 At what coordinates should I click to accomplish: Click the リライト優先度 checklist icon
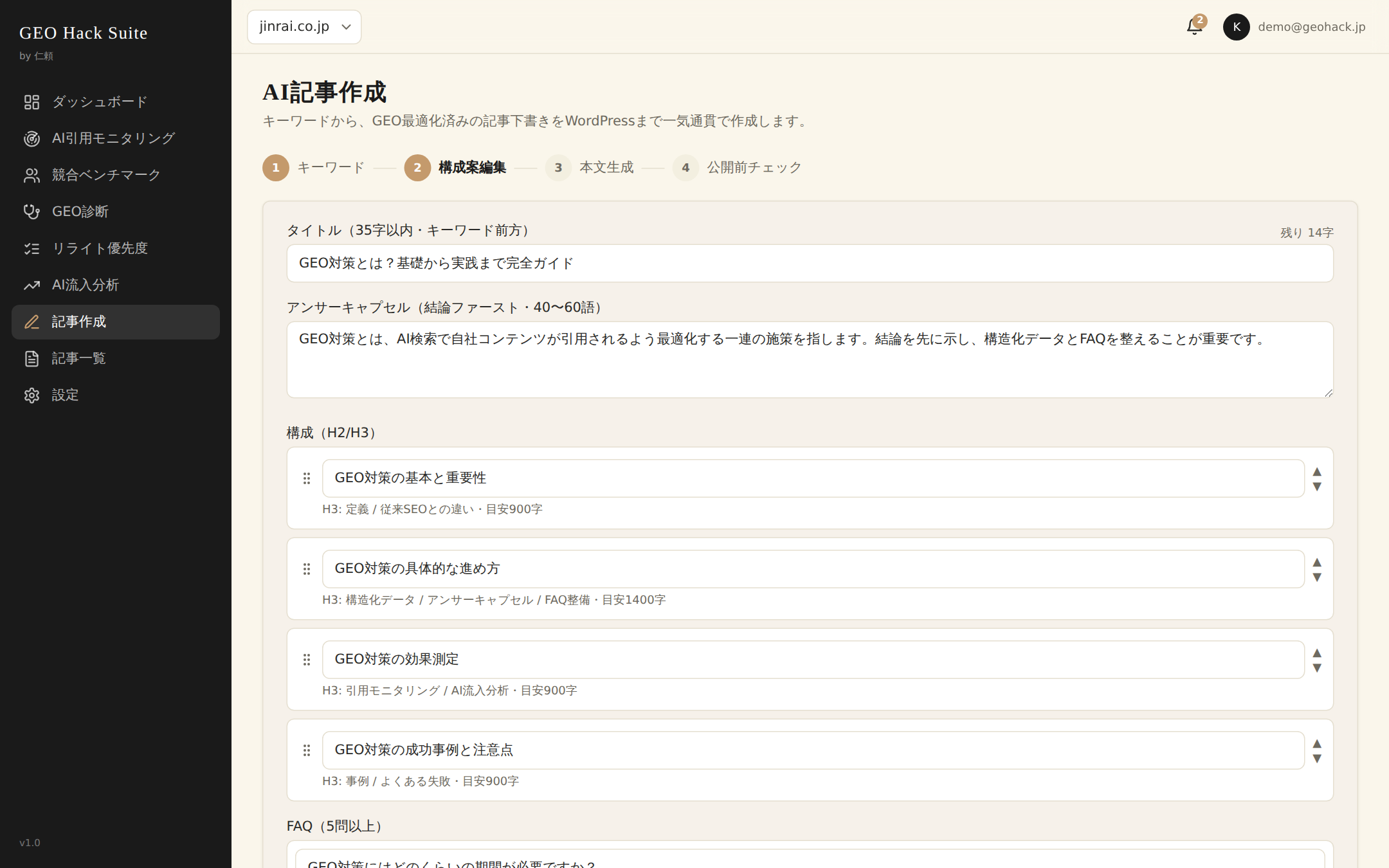pyautogui.click(x=32, y=249)
